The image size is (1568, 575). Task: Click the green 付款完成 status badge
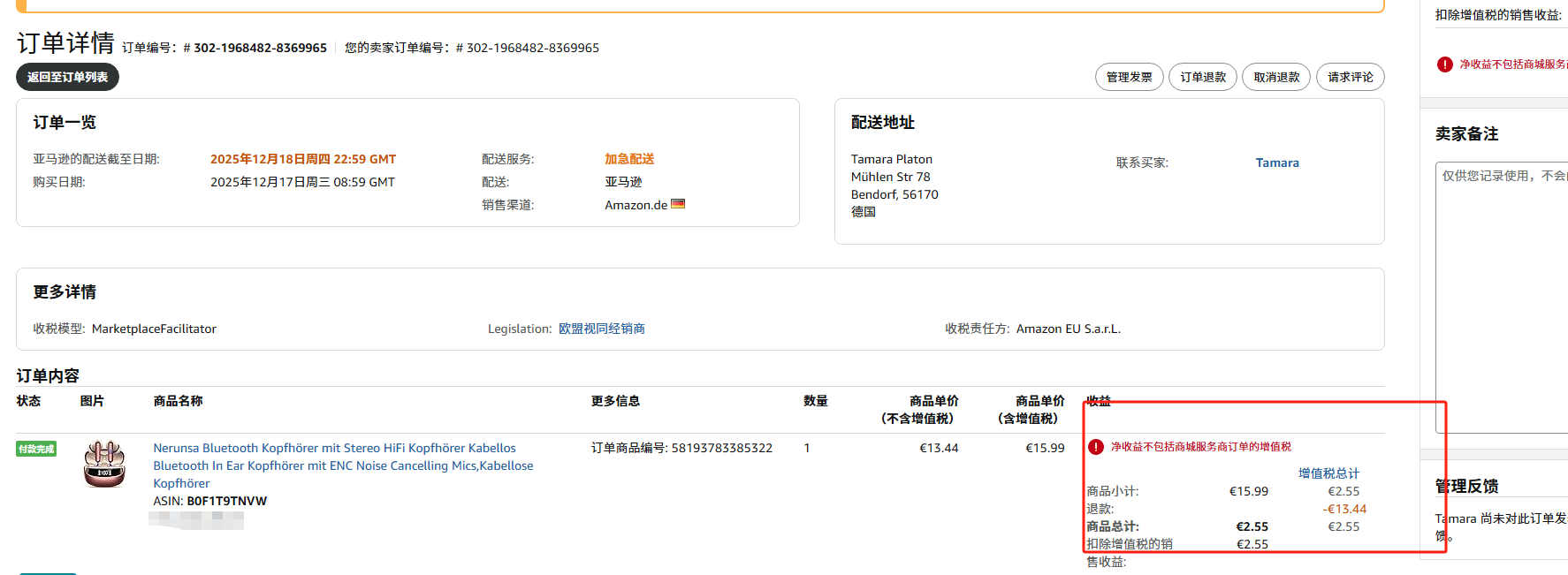tap(36, 449)
